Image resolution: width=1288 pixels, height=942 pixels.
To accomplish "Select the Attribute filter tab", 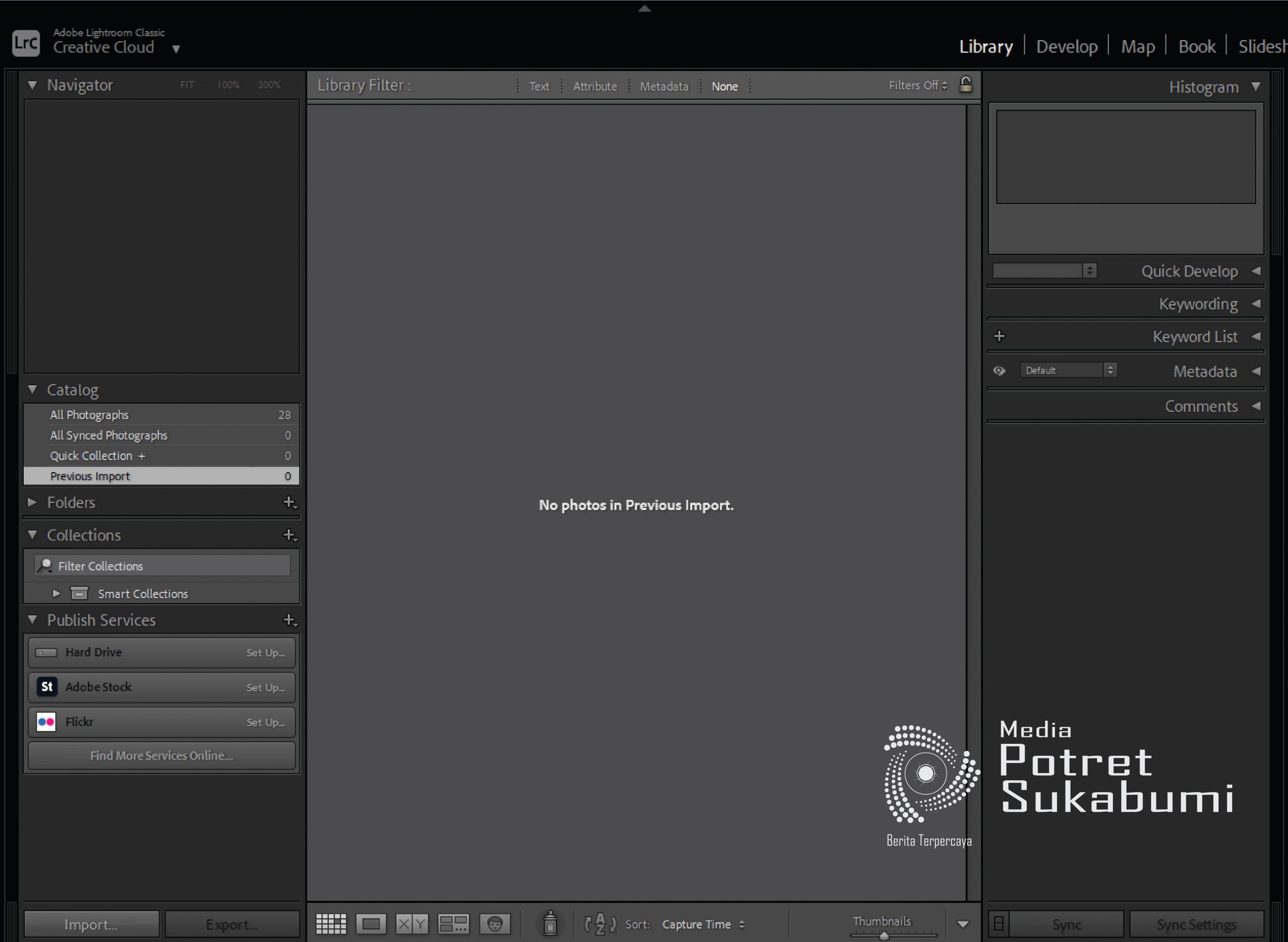I will (595, 86).
